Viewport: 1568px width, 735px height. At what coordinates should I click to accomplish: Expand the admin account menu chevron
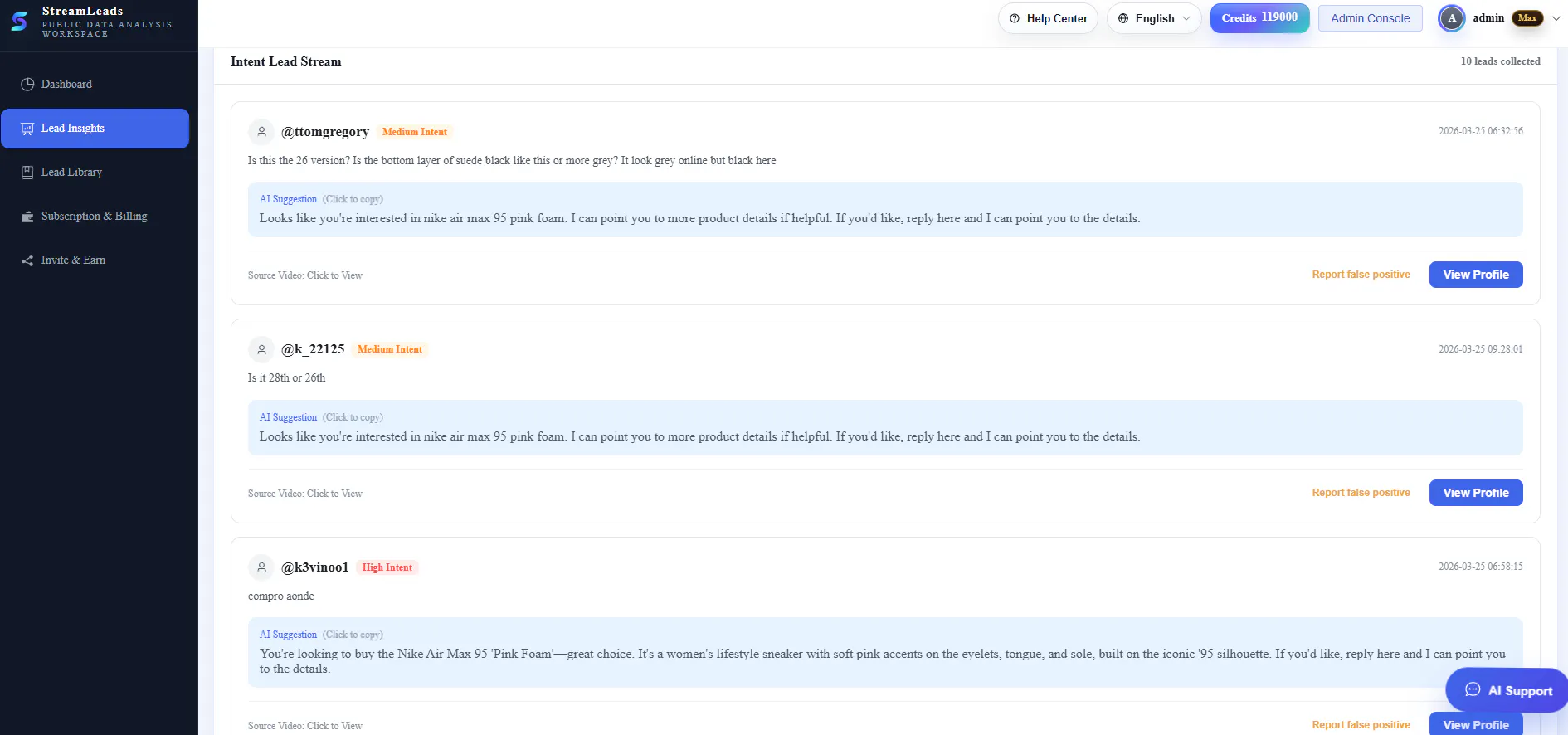tap(1556, 18)
